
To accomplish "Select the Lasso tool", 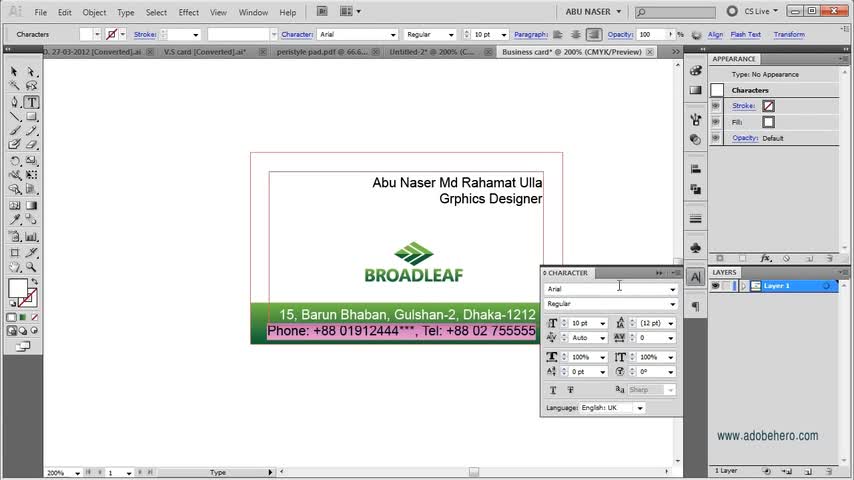I will tap(31, 86).
